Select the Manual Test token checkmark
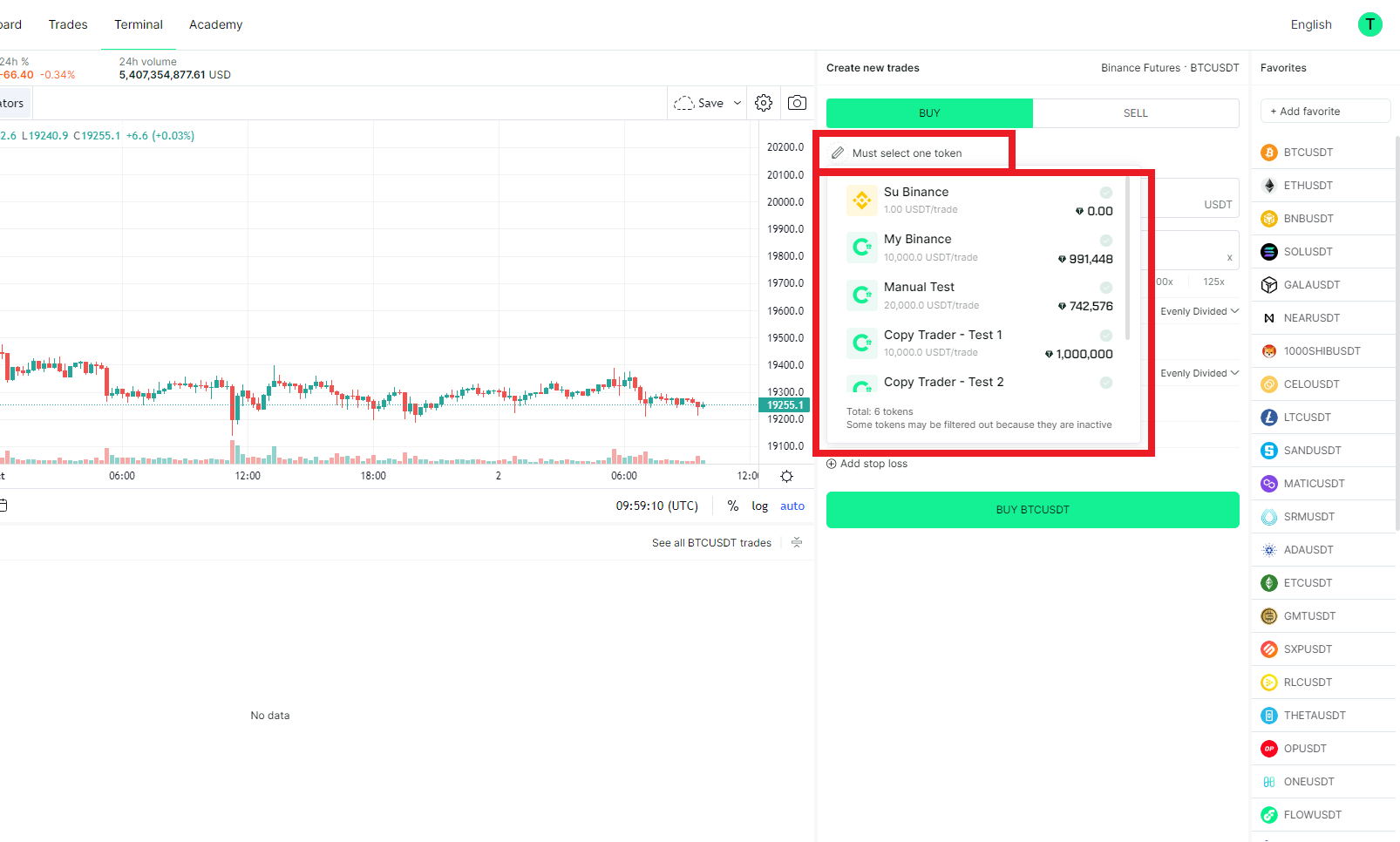Viewport: 1400px width, 842px height. pos(1105,288)
